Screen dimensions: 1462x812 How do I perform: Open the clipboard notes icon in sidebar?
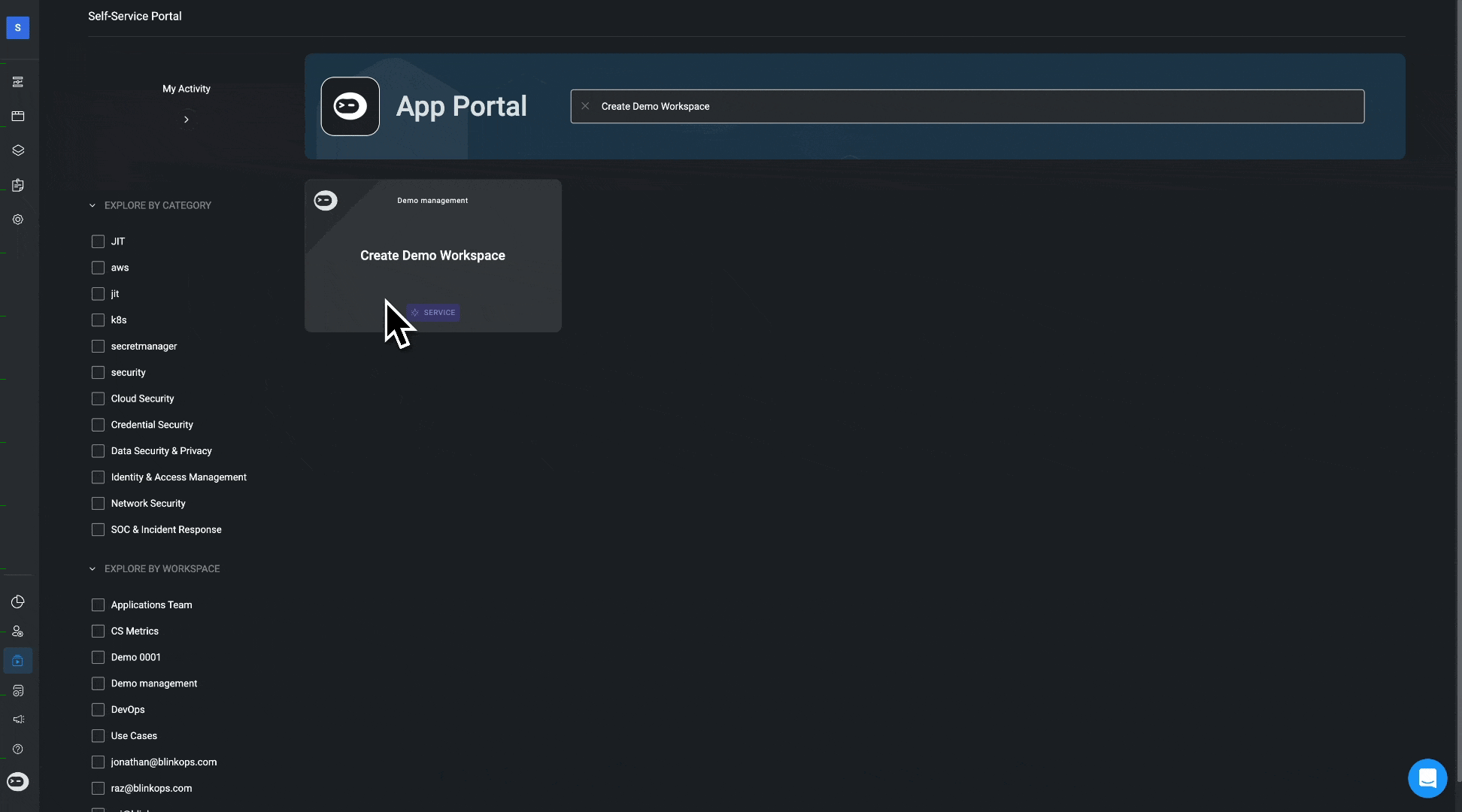(x=18, y=185)
